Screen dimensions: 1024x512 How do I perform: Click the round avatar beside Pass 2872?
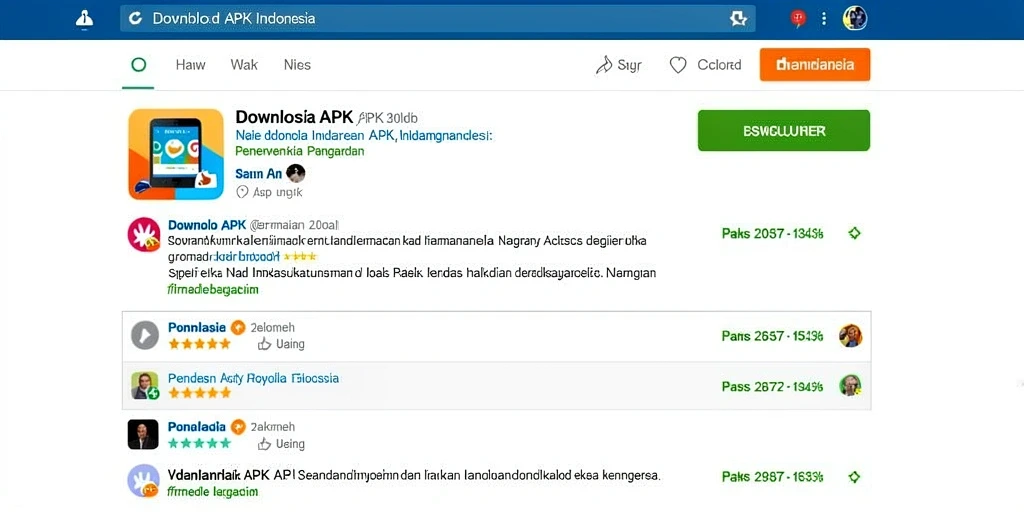click(x=850, y=385)
